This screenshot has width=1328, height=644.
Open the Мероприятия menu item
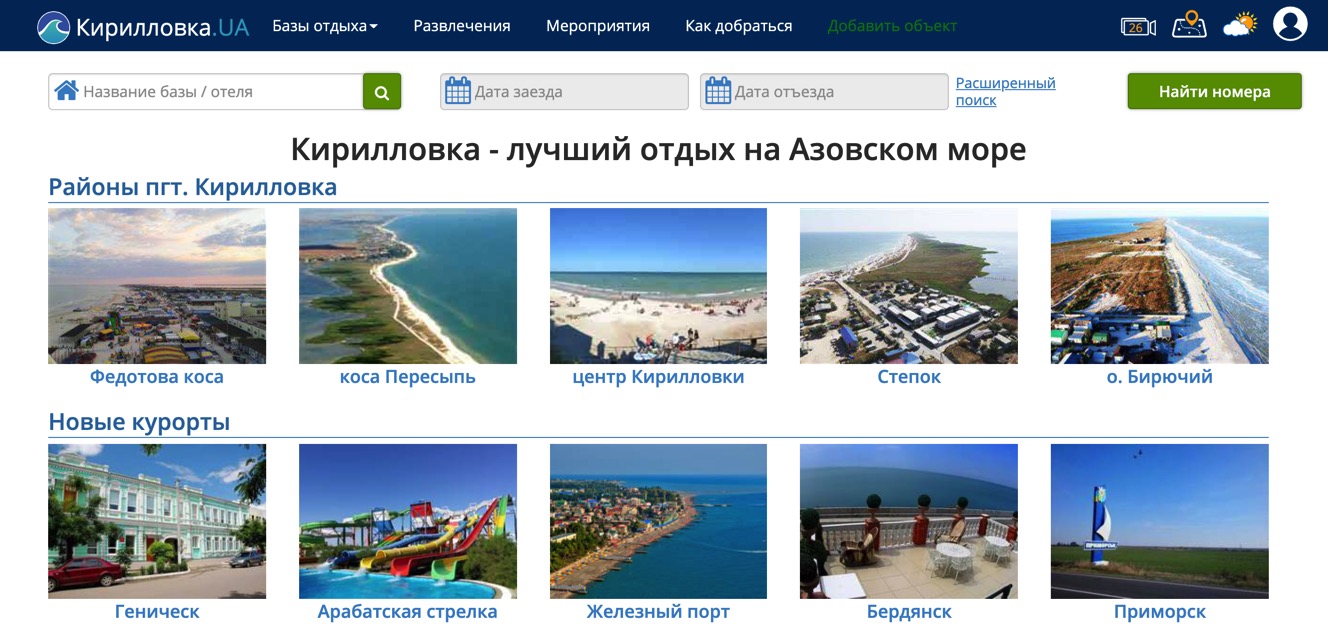(598, 26)
